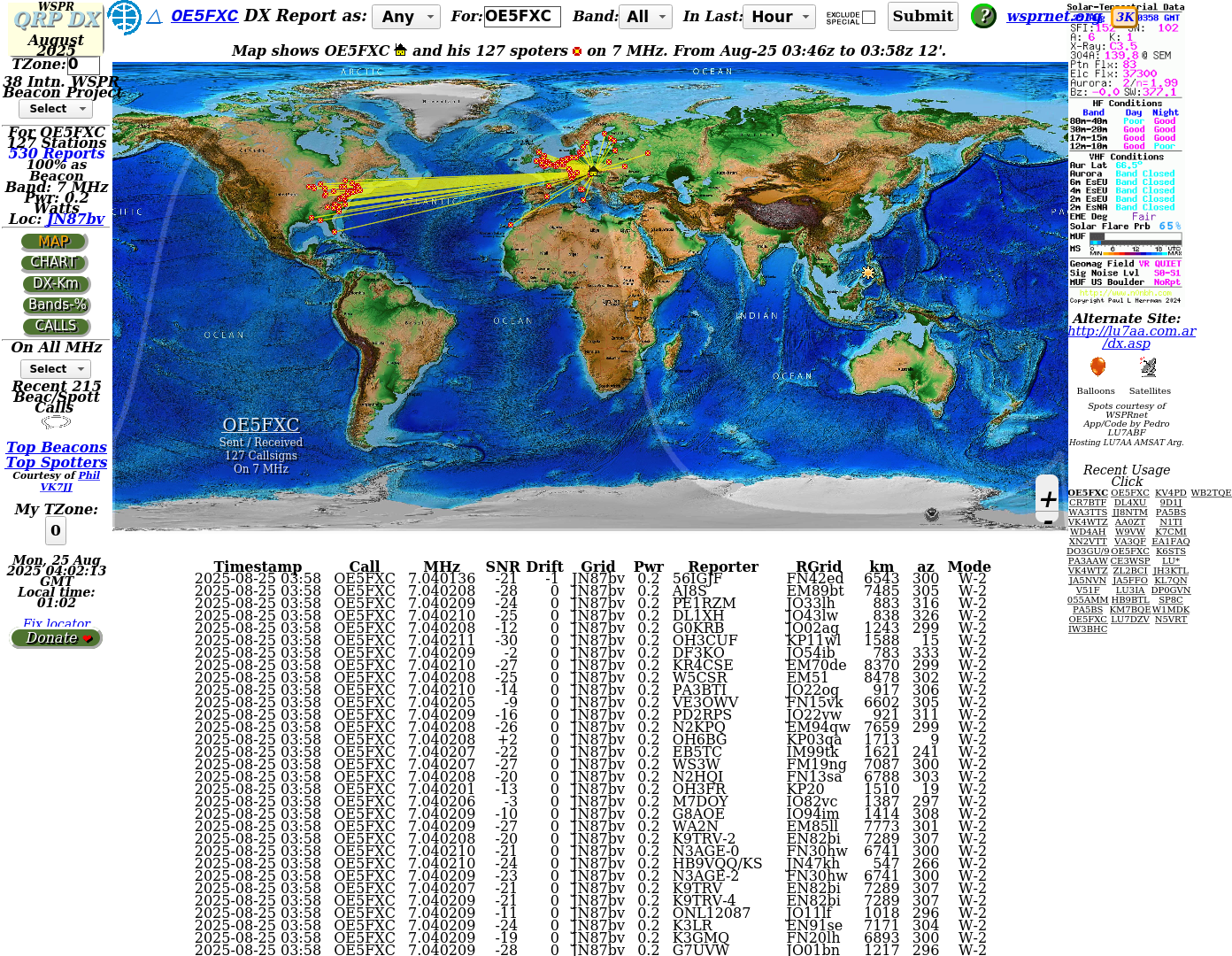Switch to the CHART view
Image resolution: width=1232 pixels, height=956 pixels.
pyautogui.click(x=54, y=263)
